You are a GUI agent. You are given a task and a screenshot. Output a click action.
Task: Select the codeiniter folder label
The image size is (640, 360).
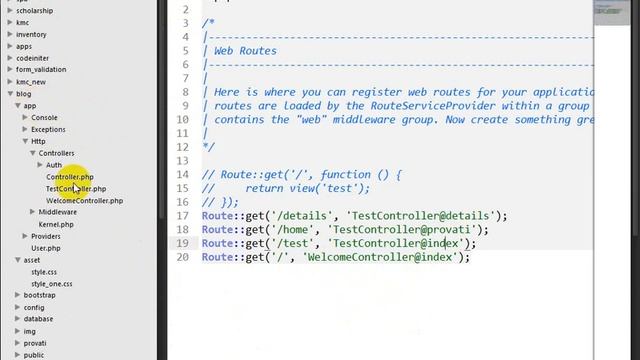pyautogui.click(x=33, y=58)
